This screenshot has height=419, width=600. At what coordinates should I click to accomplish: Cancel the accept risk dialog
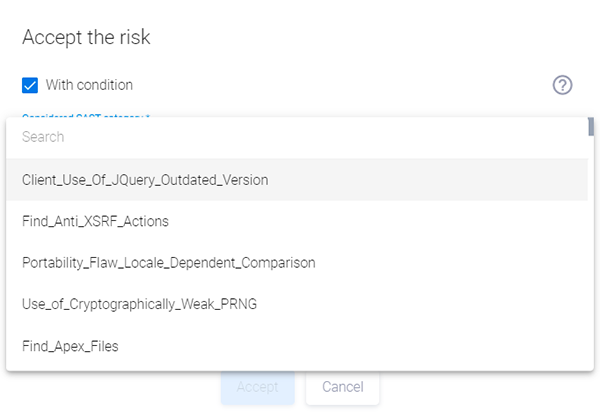coord(342,387)
